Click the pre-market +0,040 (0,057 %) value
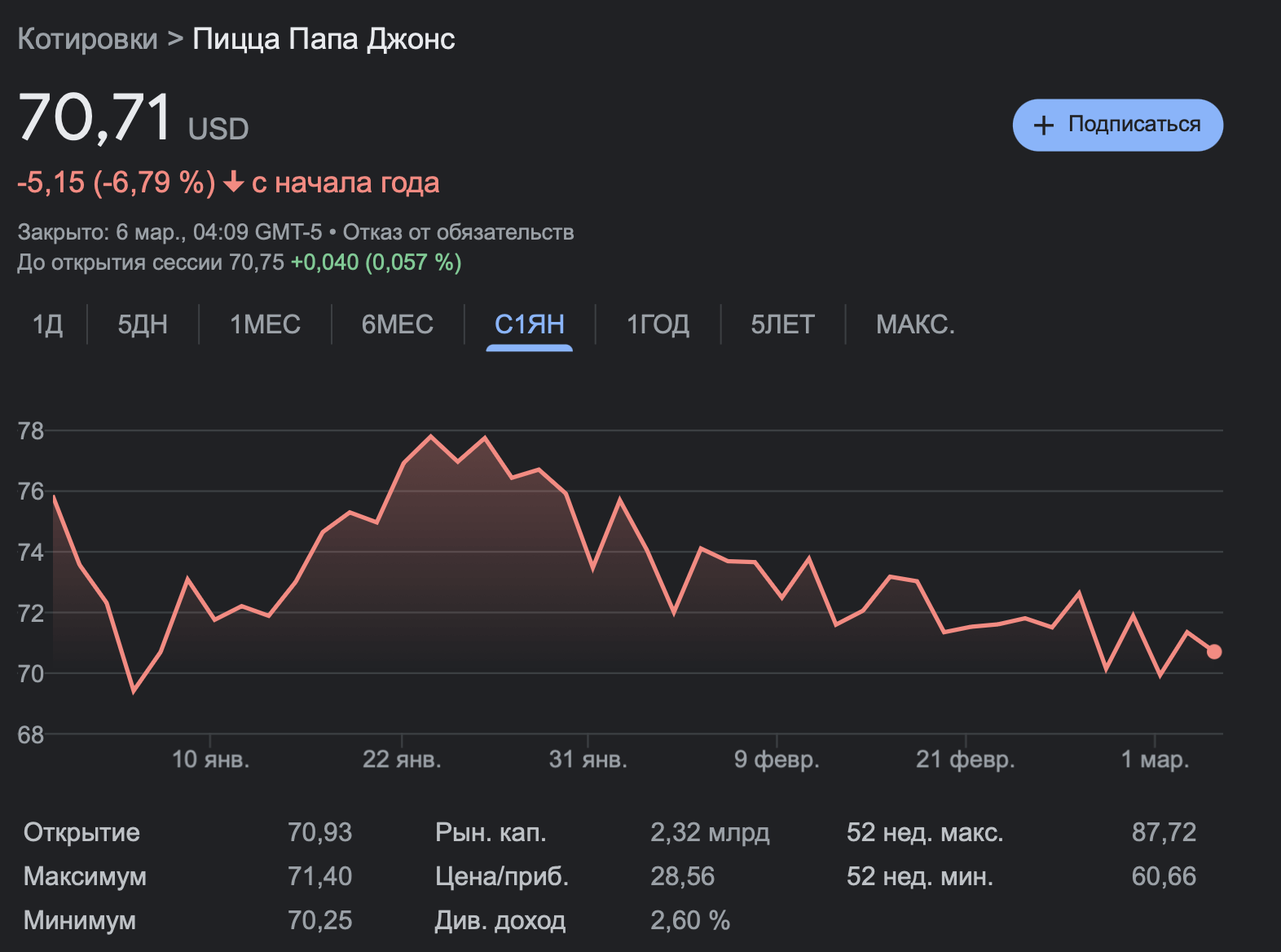The image size is (1281, 952). click(x=376, y=262)
